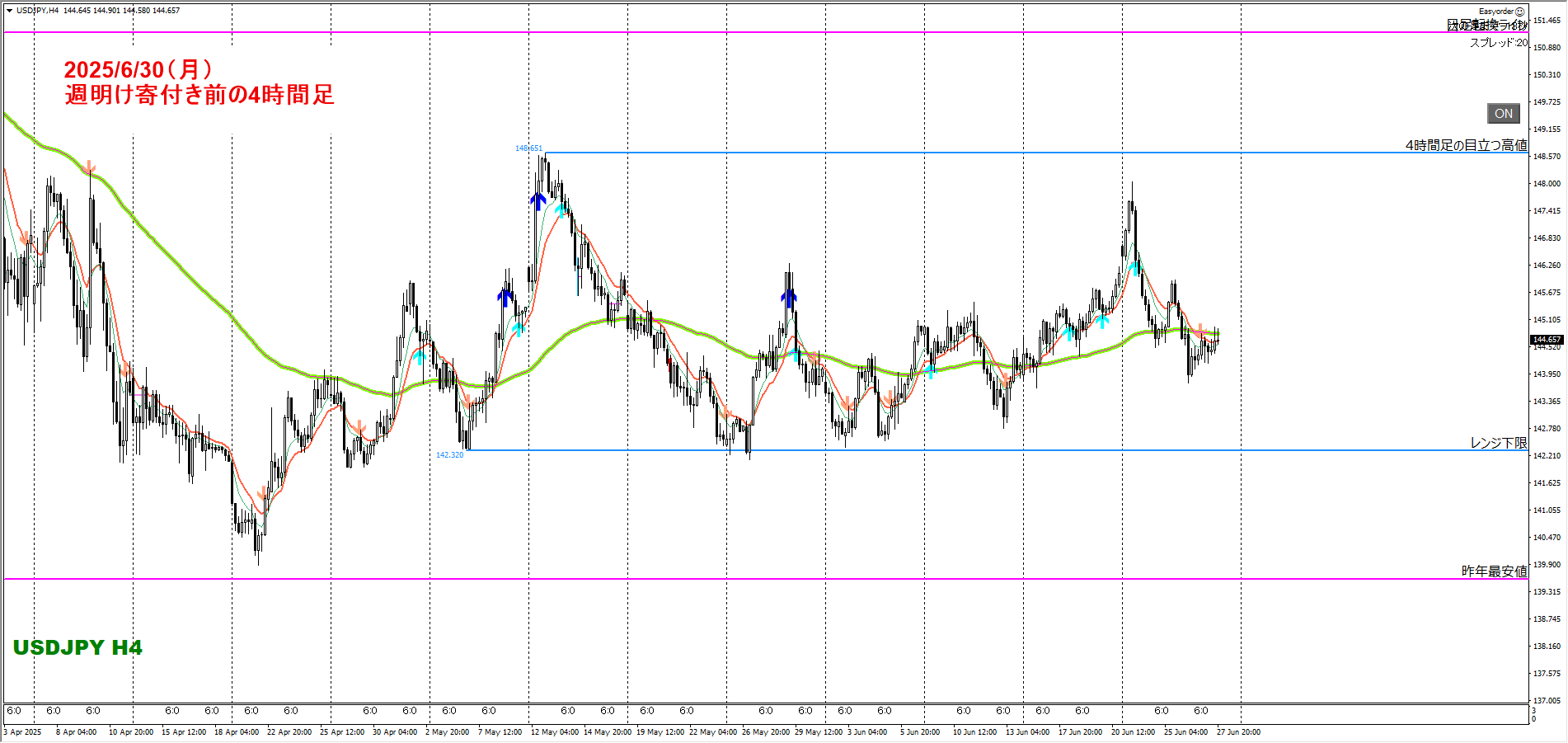Click the 146.260 price axis label

(1547, 265)
